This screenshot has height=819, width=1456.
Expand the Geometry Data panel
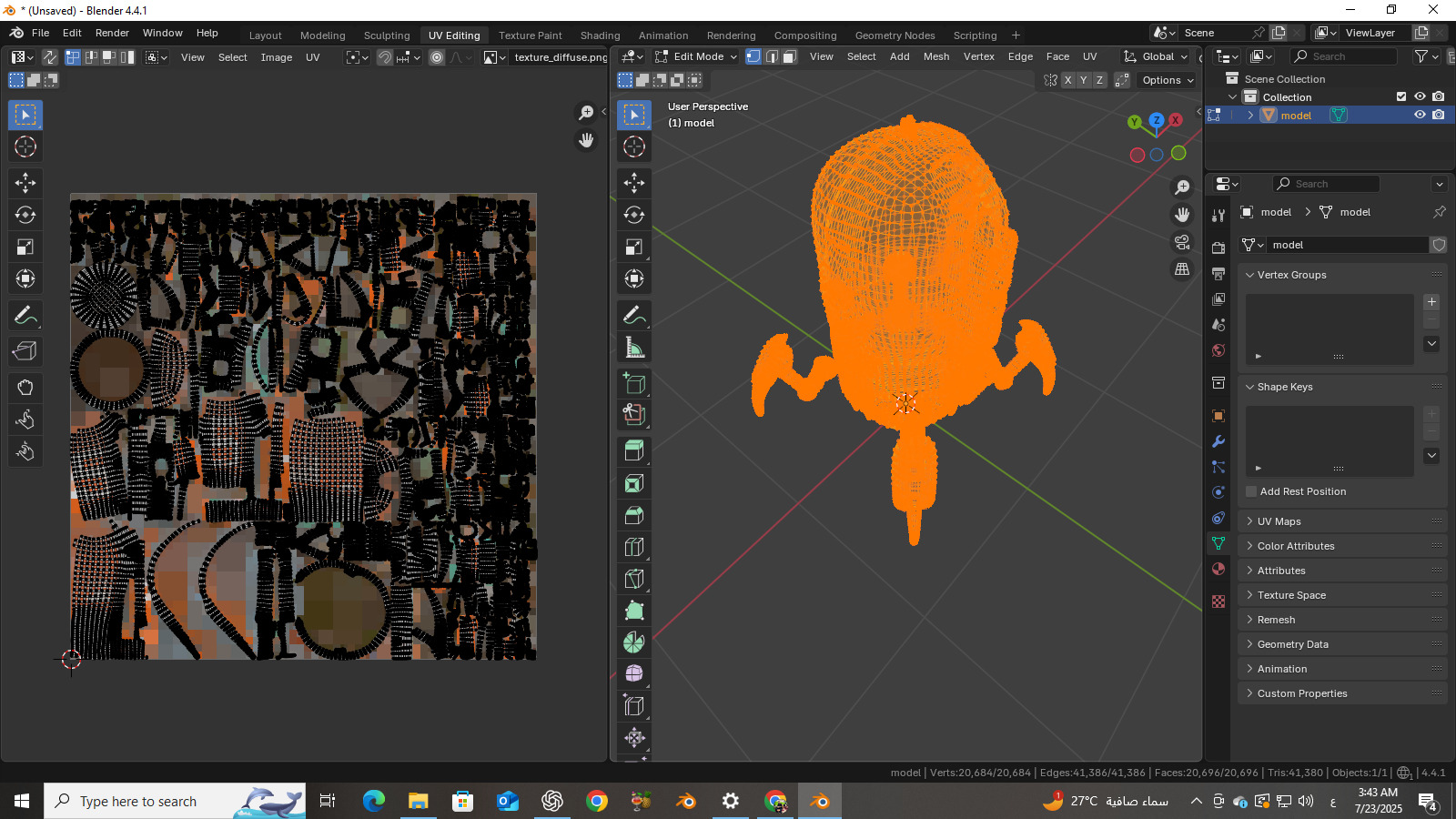coord(1342,644)
